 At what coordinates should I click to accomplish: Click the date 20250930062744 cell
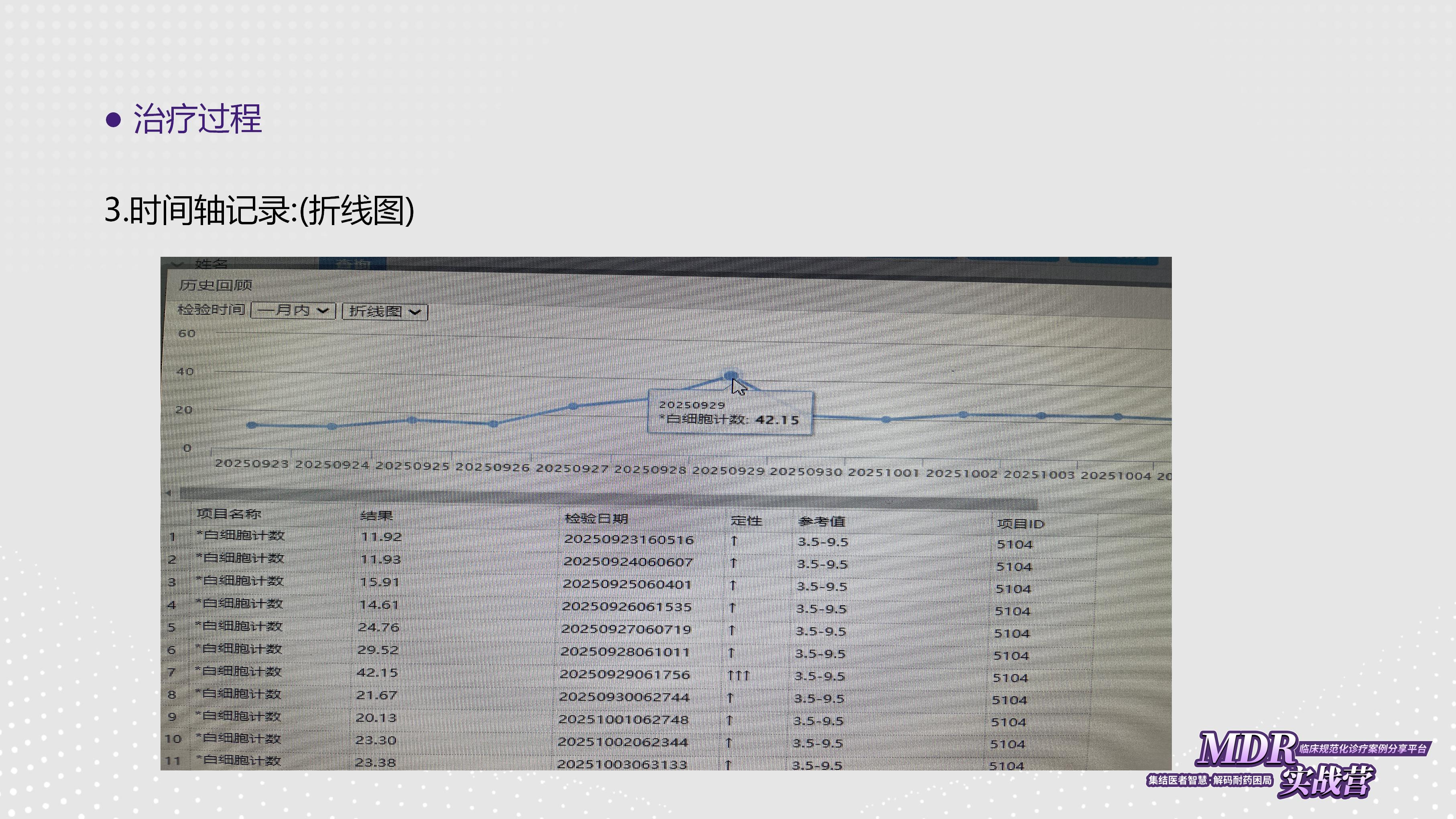click(624, 697)
